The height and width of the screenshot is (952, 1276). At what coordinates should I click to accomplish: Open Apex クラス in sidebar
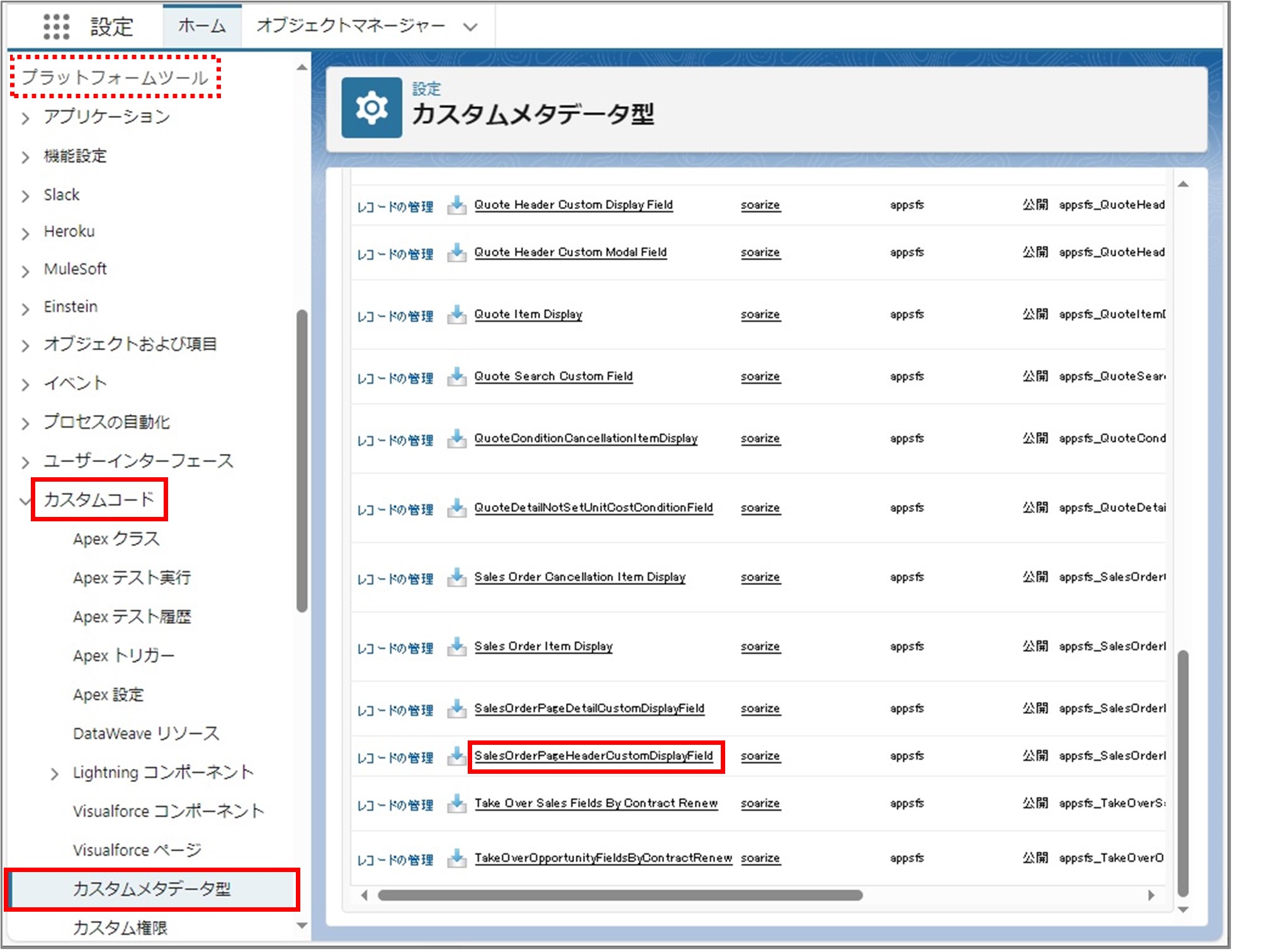pos(116,539)
